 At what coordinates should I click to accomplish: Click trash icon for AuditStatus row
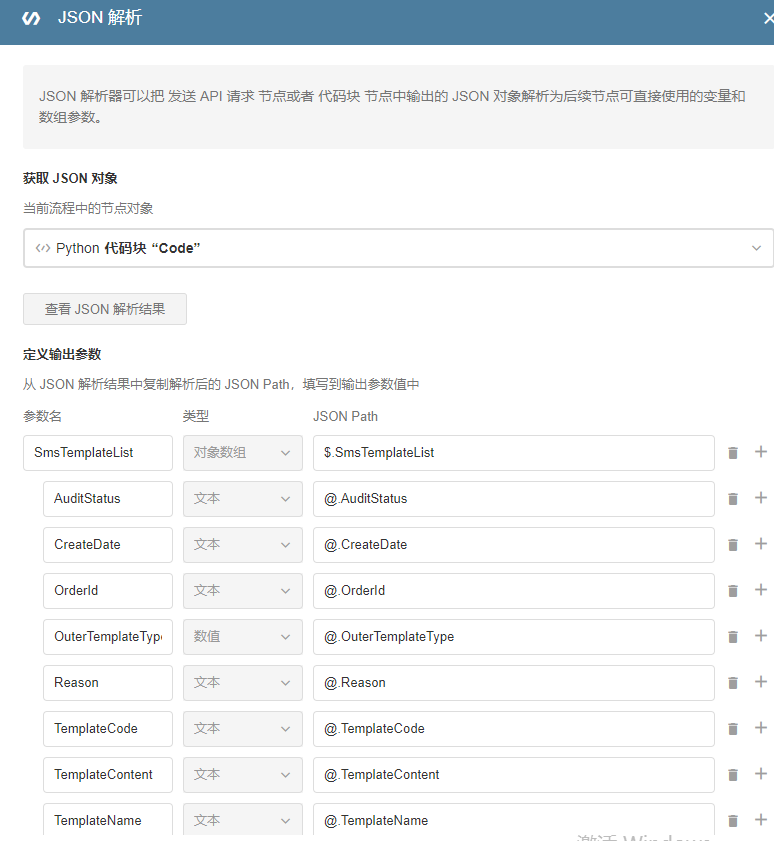[733, 499]
